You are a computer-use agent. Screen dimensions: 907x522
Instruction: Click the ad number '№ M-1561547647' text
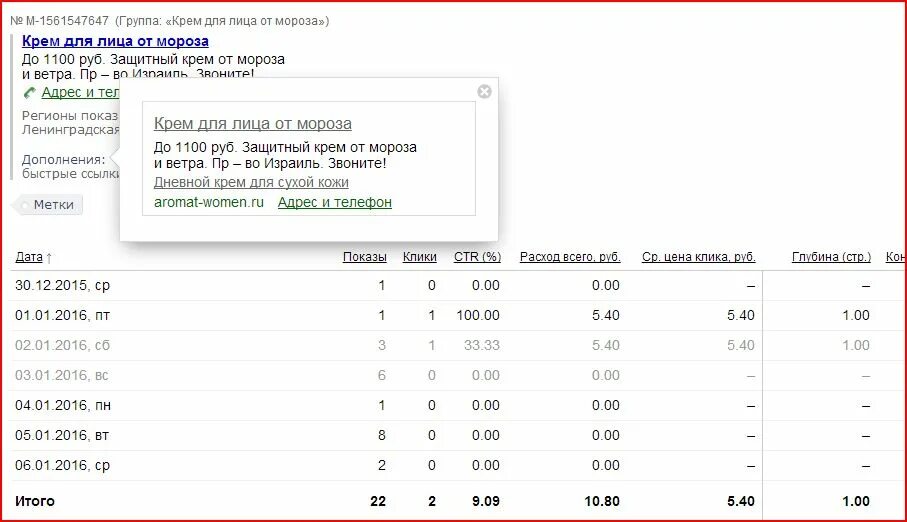(x=59, y=21)
